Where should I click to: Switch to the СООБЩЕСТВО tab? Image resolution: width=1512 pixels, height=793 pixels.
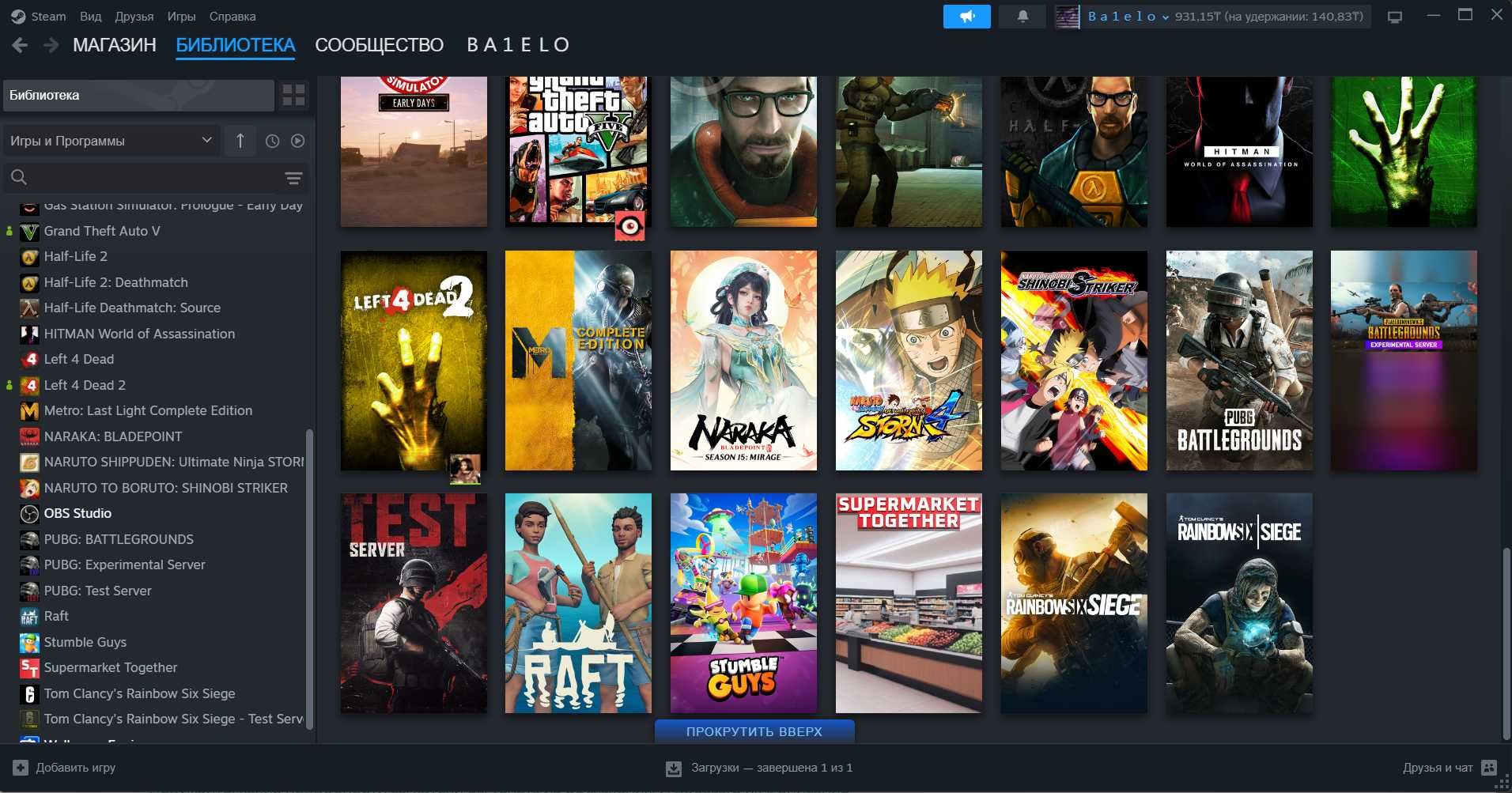379,45
